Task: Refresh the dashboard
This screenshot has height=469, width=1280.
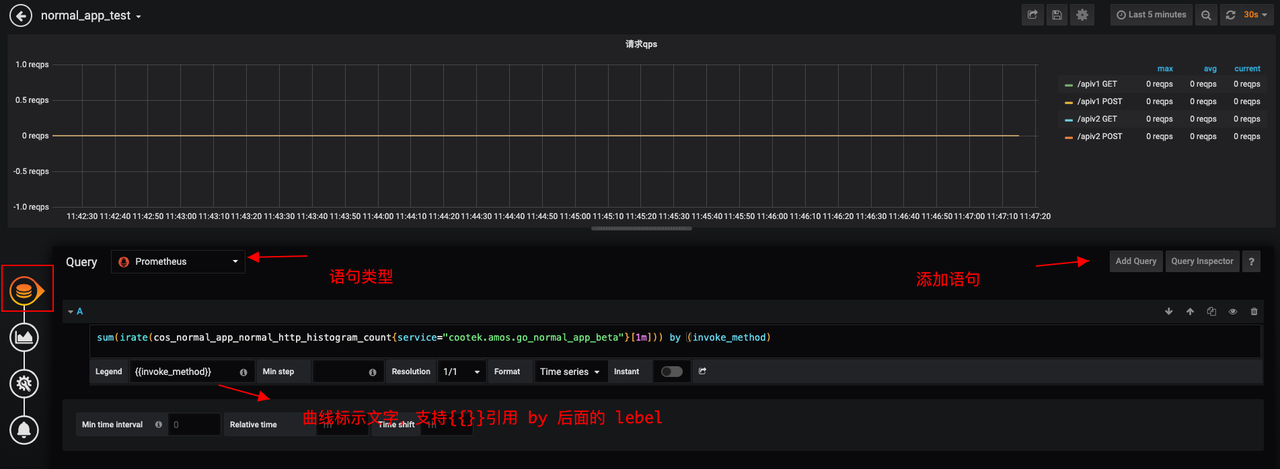Action: click(x=1231, y=15)
